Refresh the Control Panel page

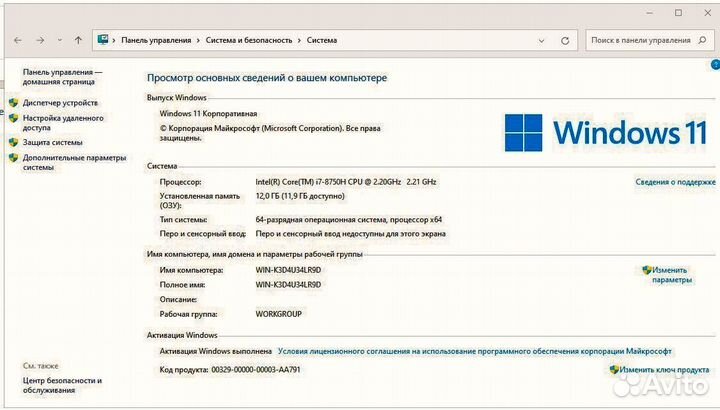click(x=565, y=41)
